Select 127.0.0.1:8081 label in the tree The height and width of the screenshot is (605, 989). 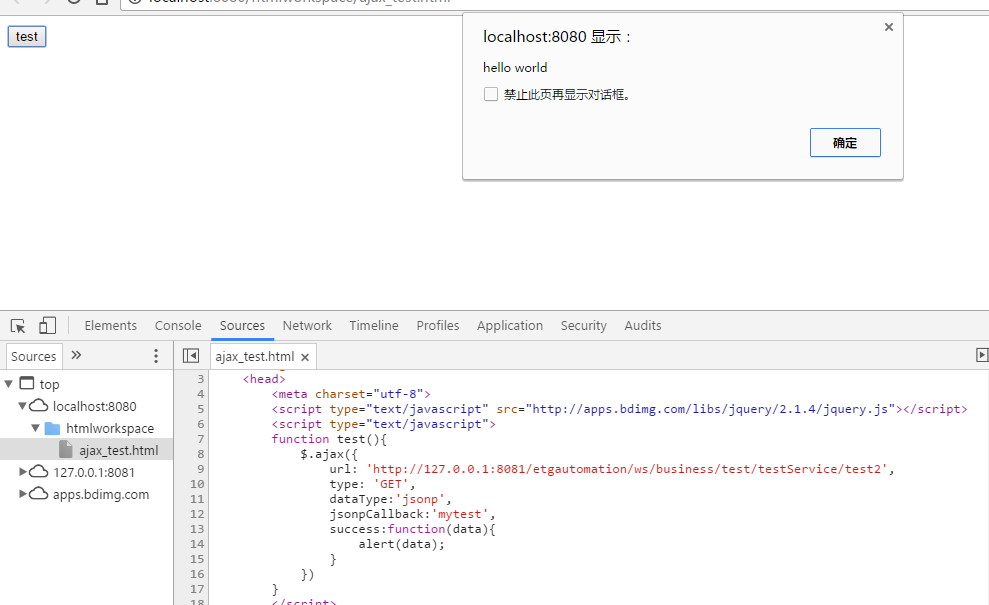click(x=94, y=473)
